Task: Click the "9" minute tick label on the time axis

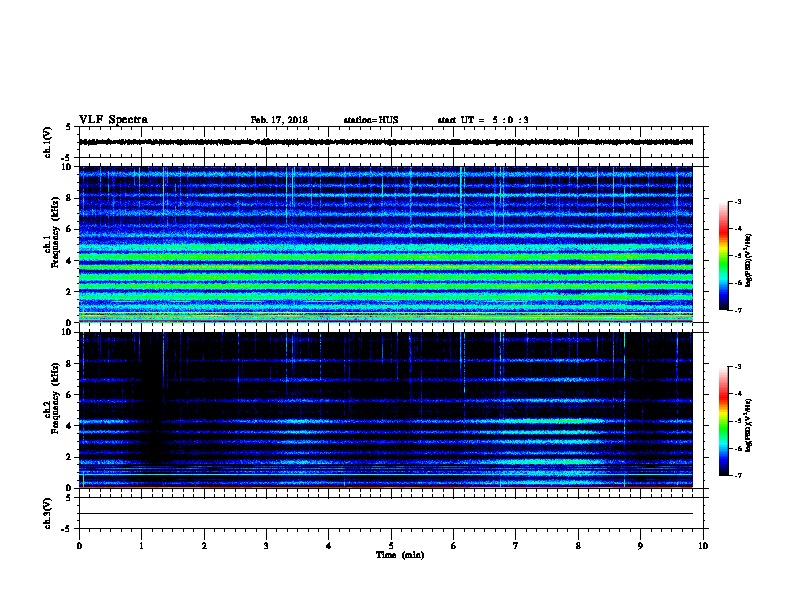Action: (x=640, y=545)
